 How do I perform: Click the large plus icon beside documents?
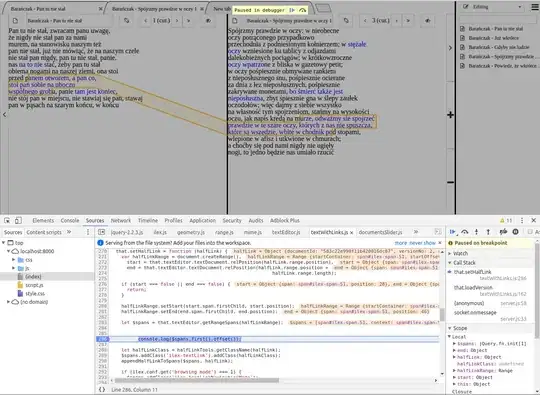pos(450,115)
